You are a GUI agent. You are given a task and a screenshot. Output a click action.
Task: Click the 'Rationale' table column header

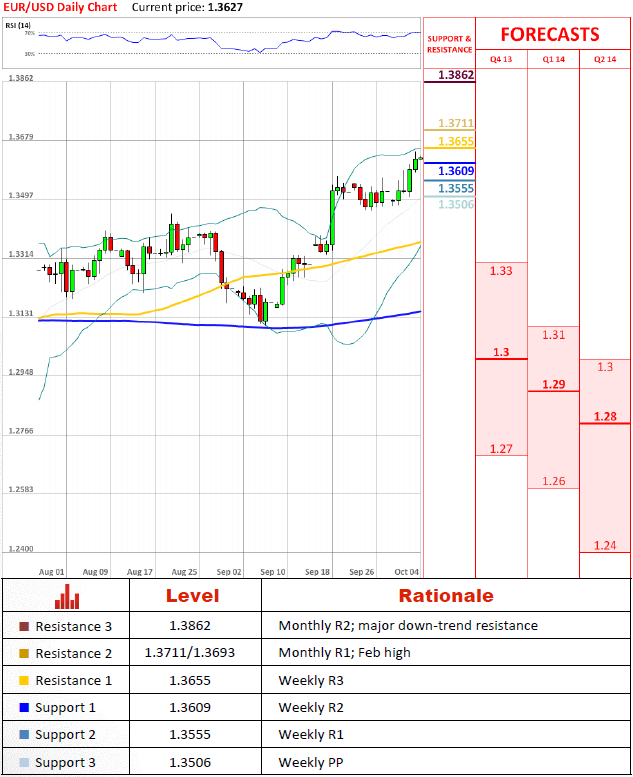pyautogui.click(x=446, y=596)
